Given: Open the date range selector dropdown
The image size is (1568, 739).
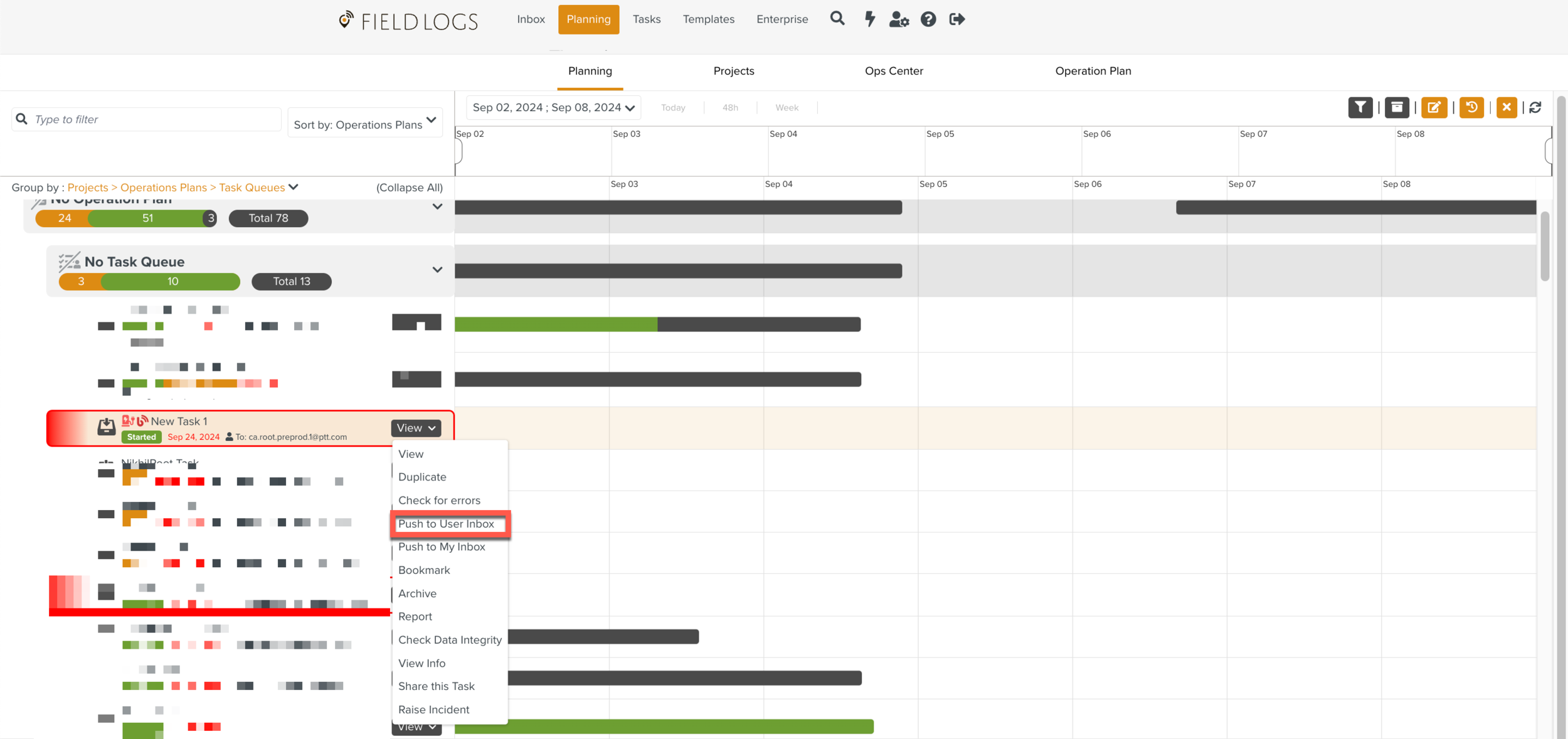Looking at the screenshot, I should pos(553,108).
